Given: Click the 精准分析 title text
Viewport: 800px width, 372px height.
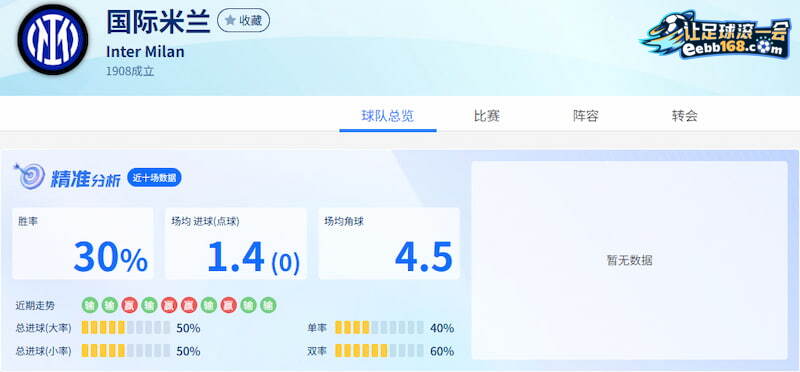Looking at the screenshot, I should pyautogui.click(x=85, y=179).
